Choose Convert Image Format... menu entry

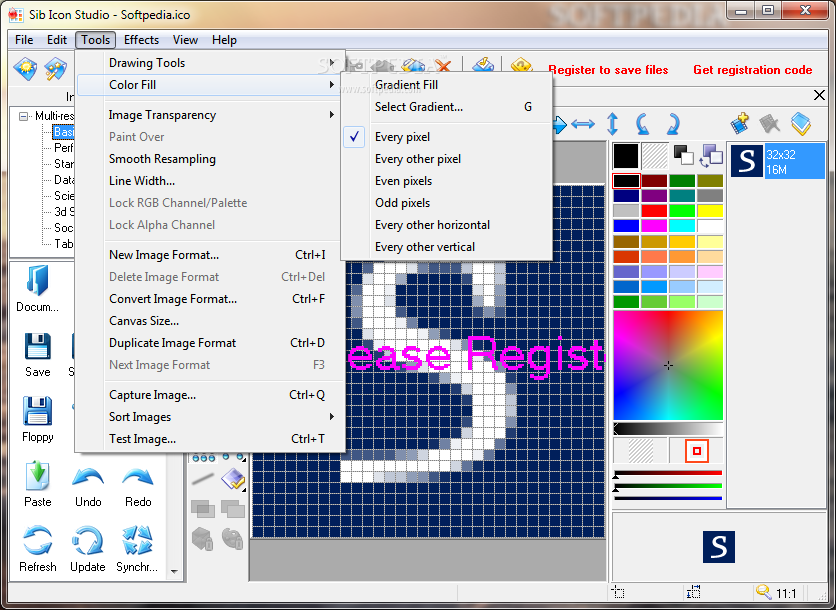click(210, 299)
